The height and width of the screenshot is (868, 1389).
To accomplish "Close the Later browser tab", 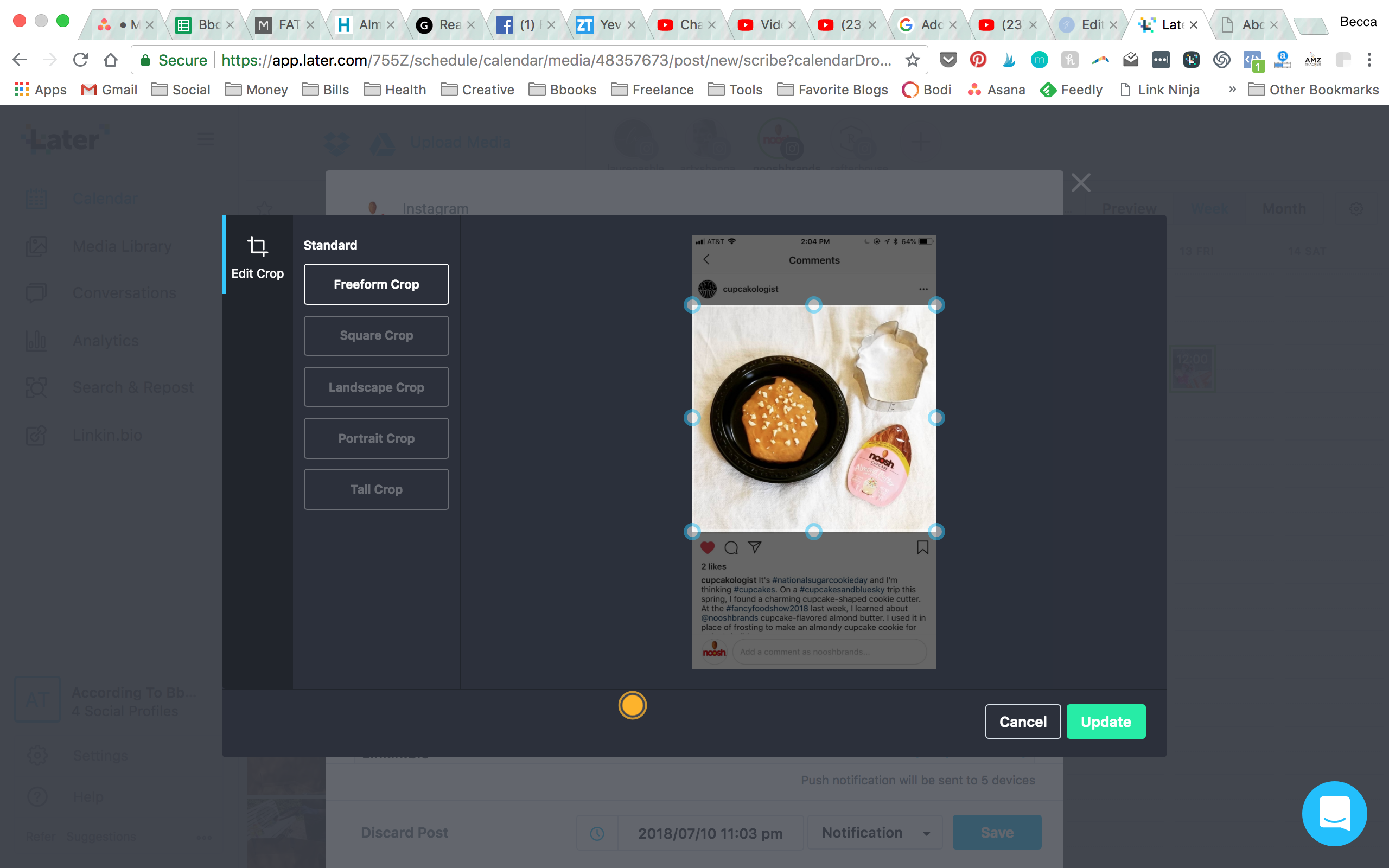I will click(1193, 25).
